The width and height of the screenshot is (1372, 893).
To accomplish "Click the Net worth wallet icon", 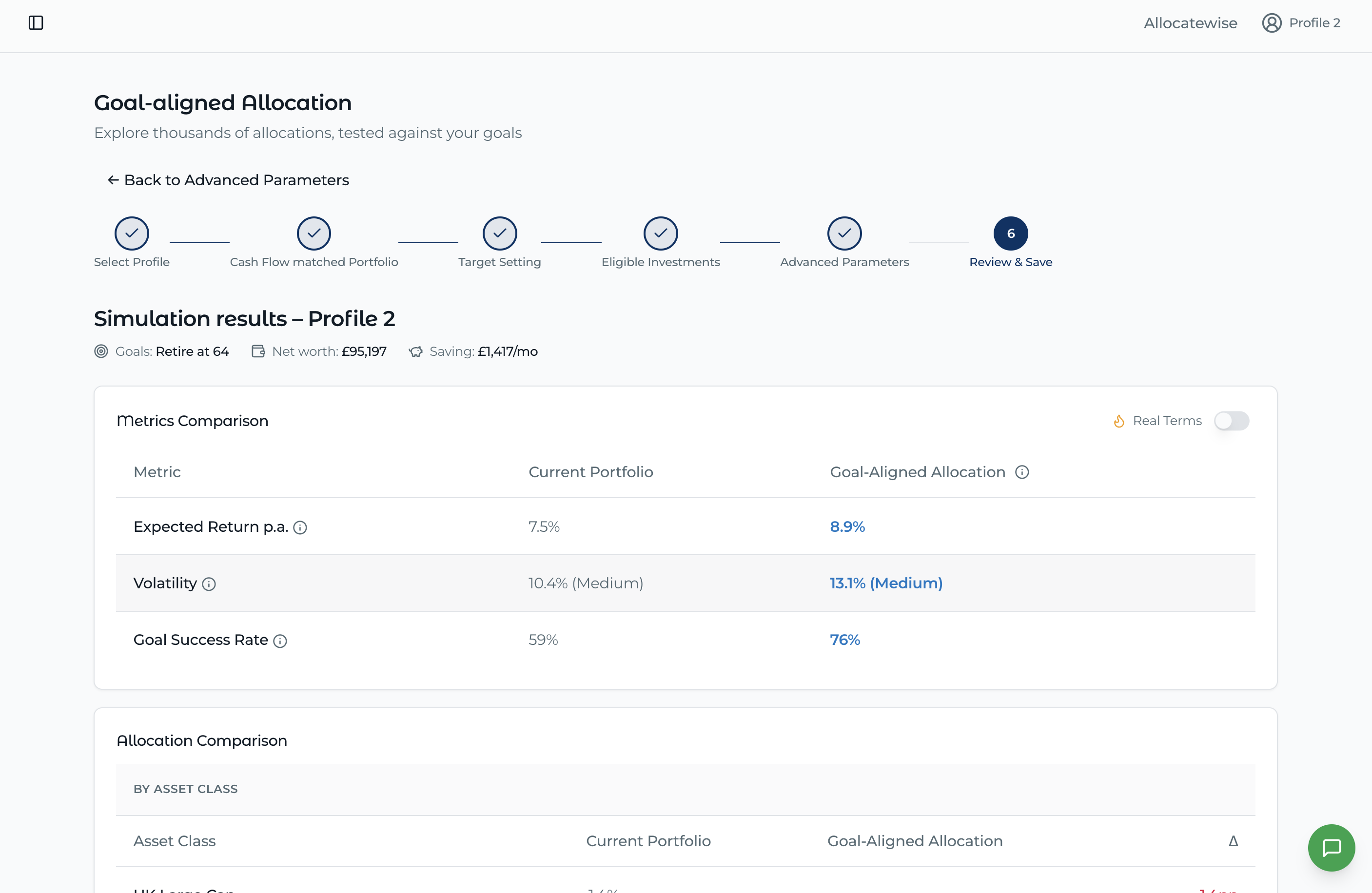I will (x=258, y=351).
